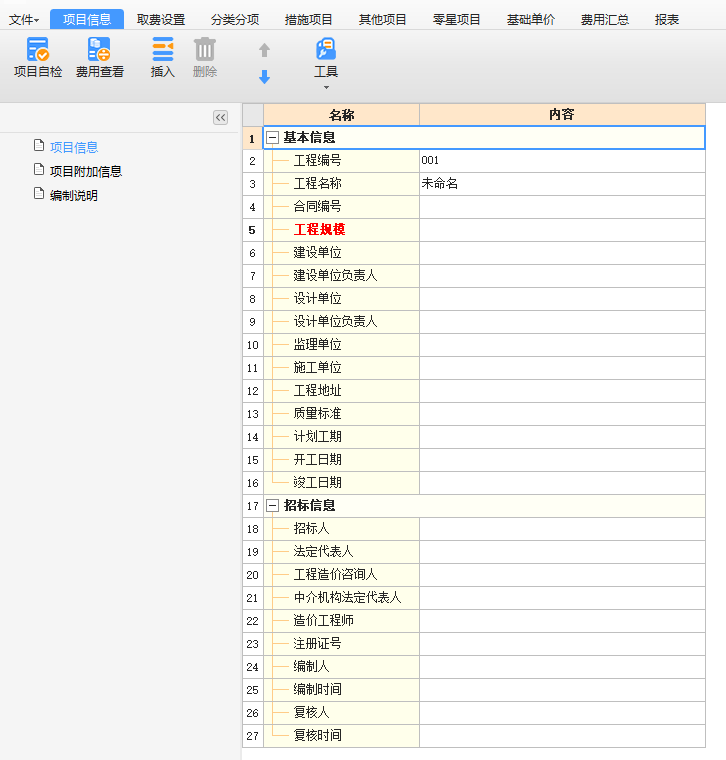The image size is (726, 760).
Task: Open the 费用查看 cost view icon
Action: (x=99, y=49)
